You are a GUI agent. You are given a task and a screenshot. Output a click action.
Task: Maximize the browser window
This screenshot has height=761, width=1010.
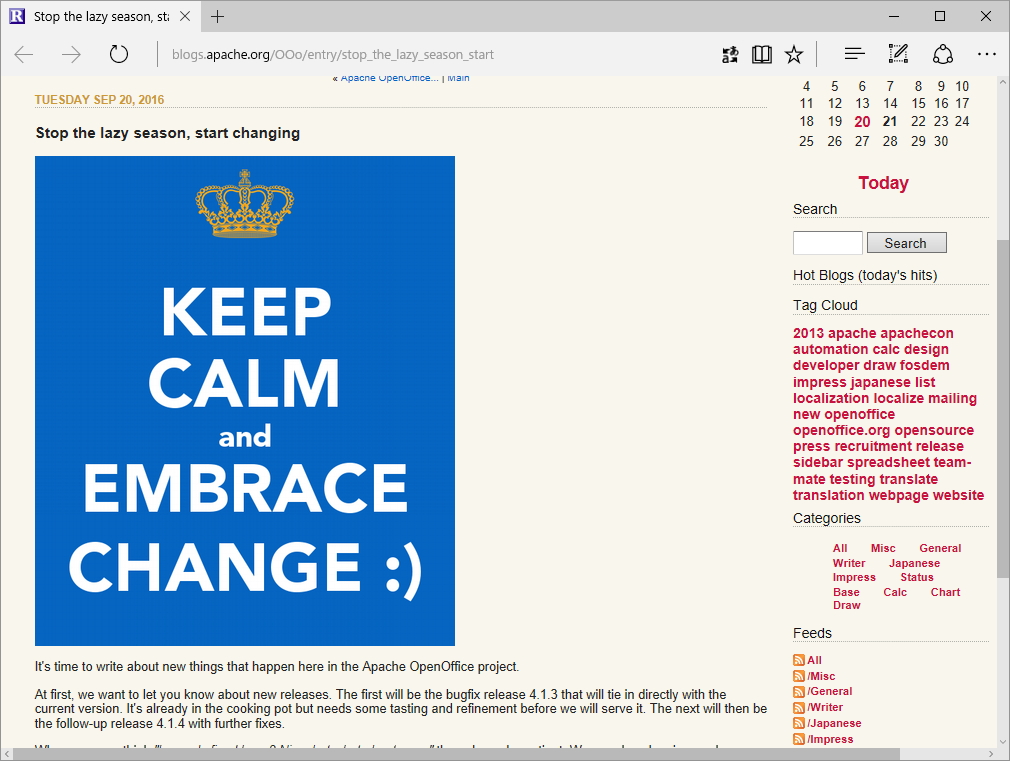[940, 16]
